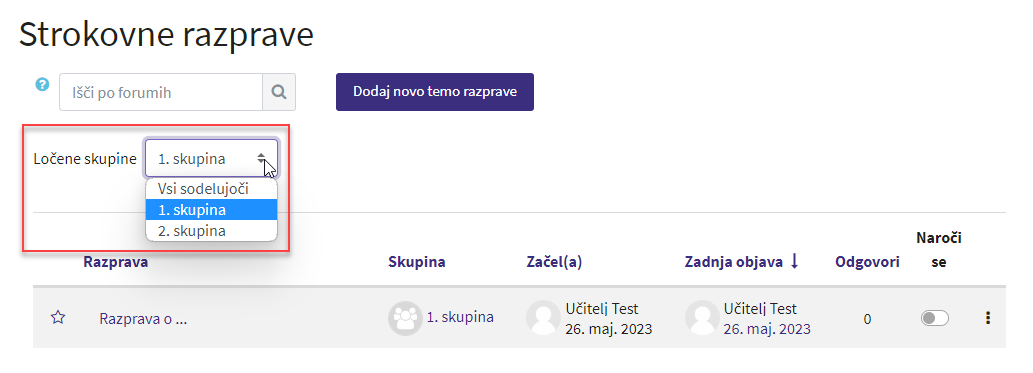The height and width of the screenshot is (373, 1033).
Task: Open the Razprava o ... discussion link
Action: click(143, 319)
